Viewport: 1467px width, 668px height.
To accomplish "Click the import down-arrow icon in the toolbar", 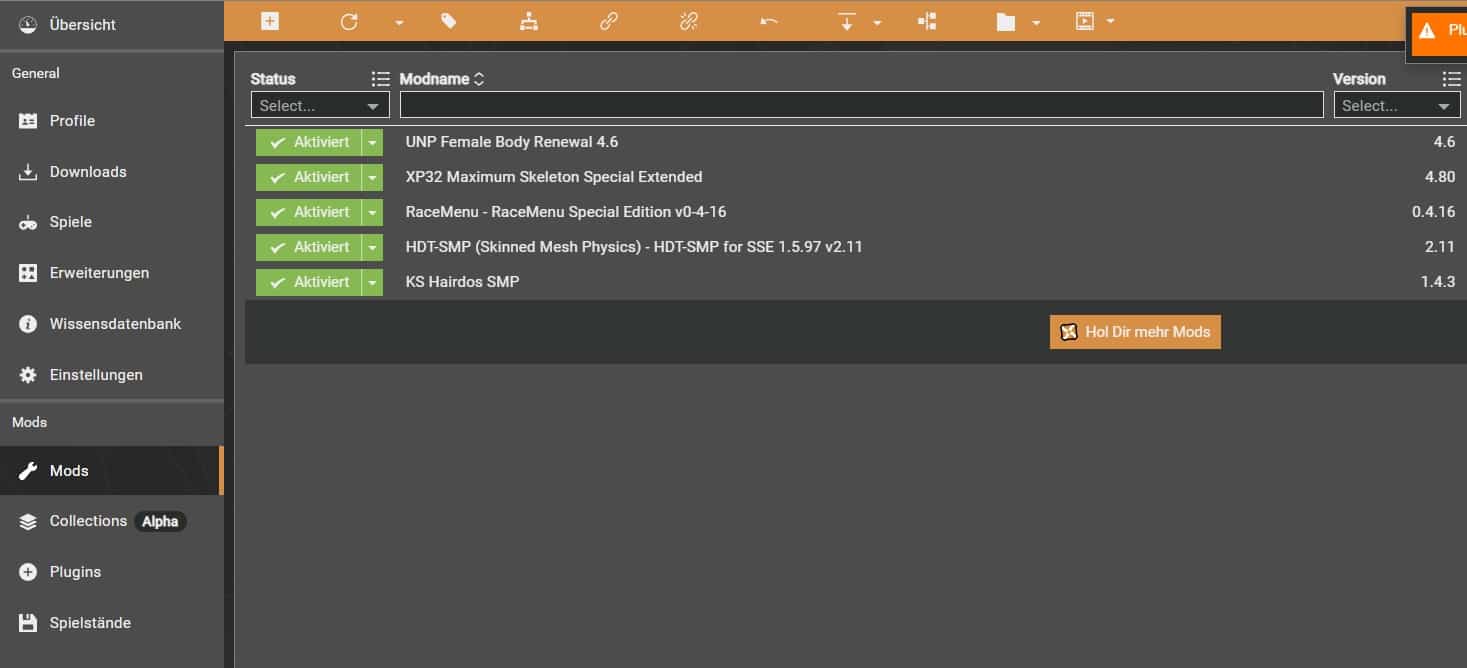I will tap(847, 21).
